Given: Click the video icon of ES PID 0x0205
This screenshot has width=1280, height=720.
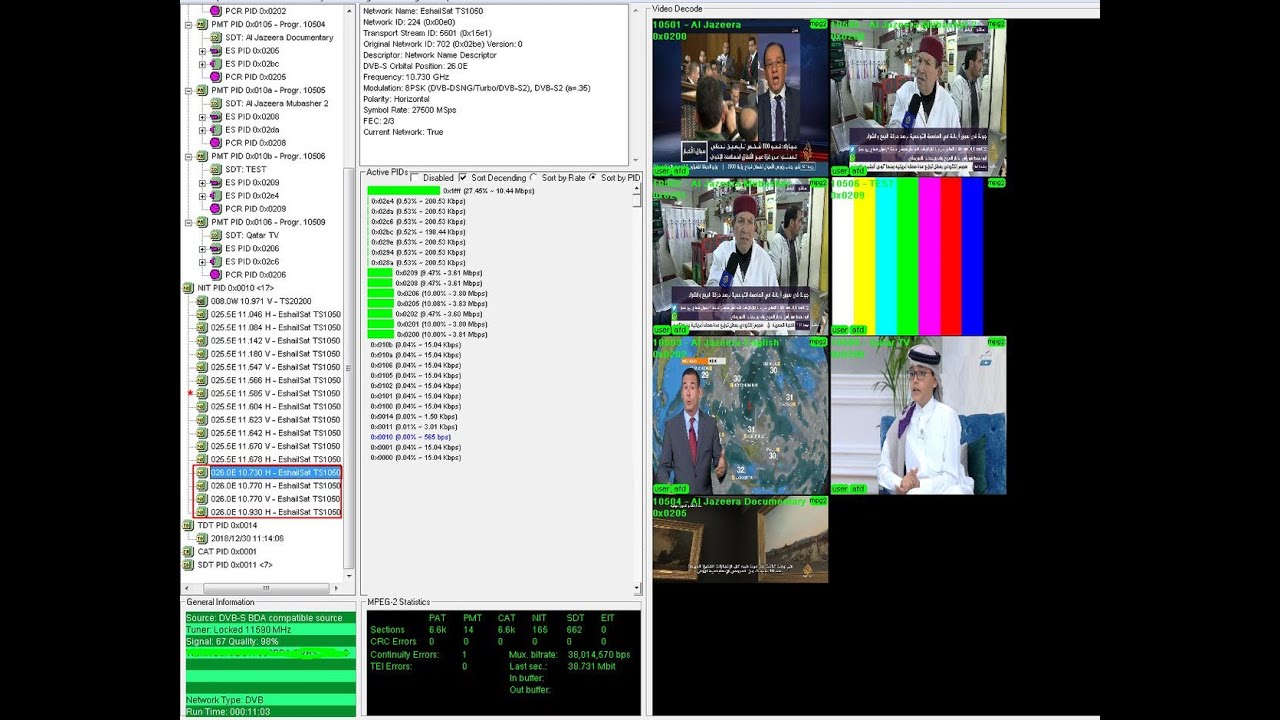Looking at the screenshot, I should click(x=215, y=50).
